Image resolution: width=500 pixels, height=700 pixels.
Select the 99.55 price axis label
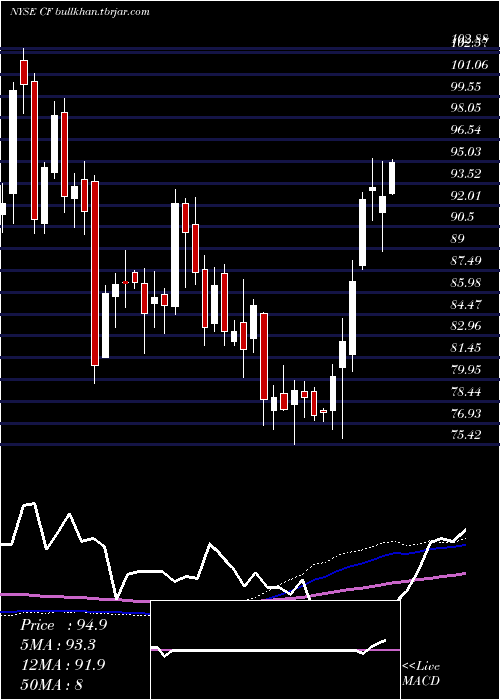tap(466, 87)
